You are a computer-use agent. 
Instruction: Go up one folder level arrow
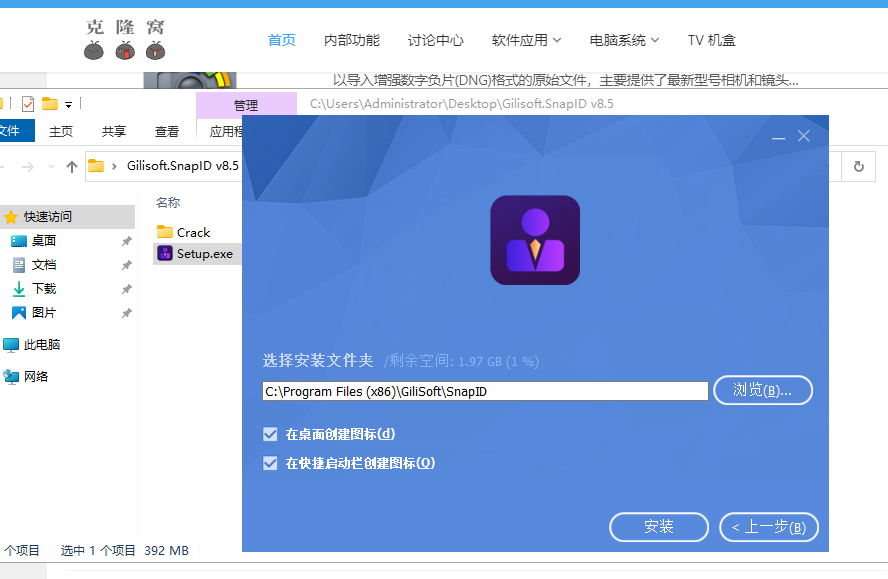72,167
